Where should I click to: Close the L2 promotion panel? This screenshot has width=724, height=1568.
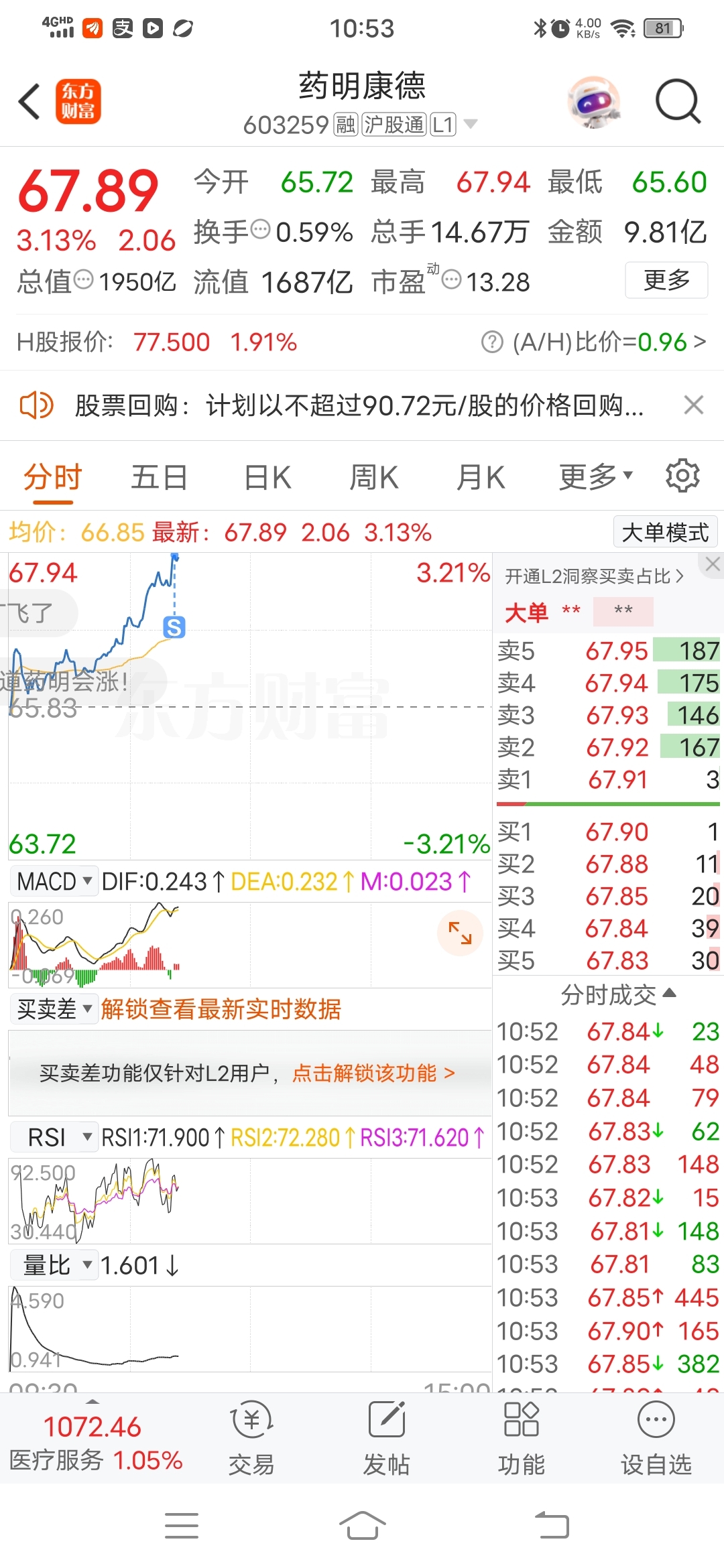tap(712, 565)
